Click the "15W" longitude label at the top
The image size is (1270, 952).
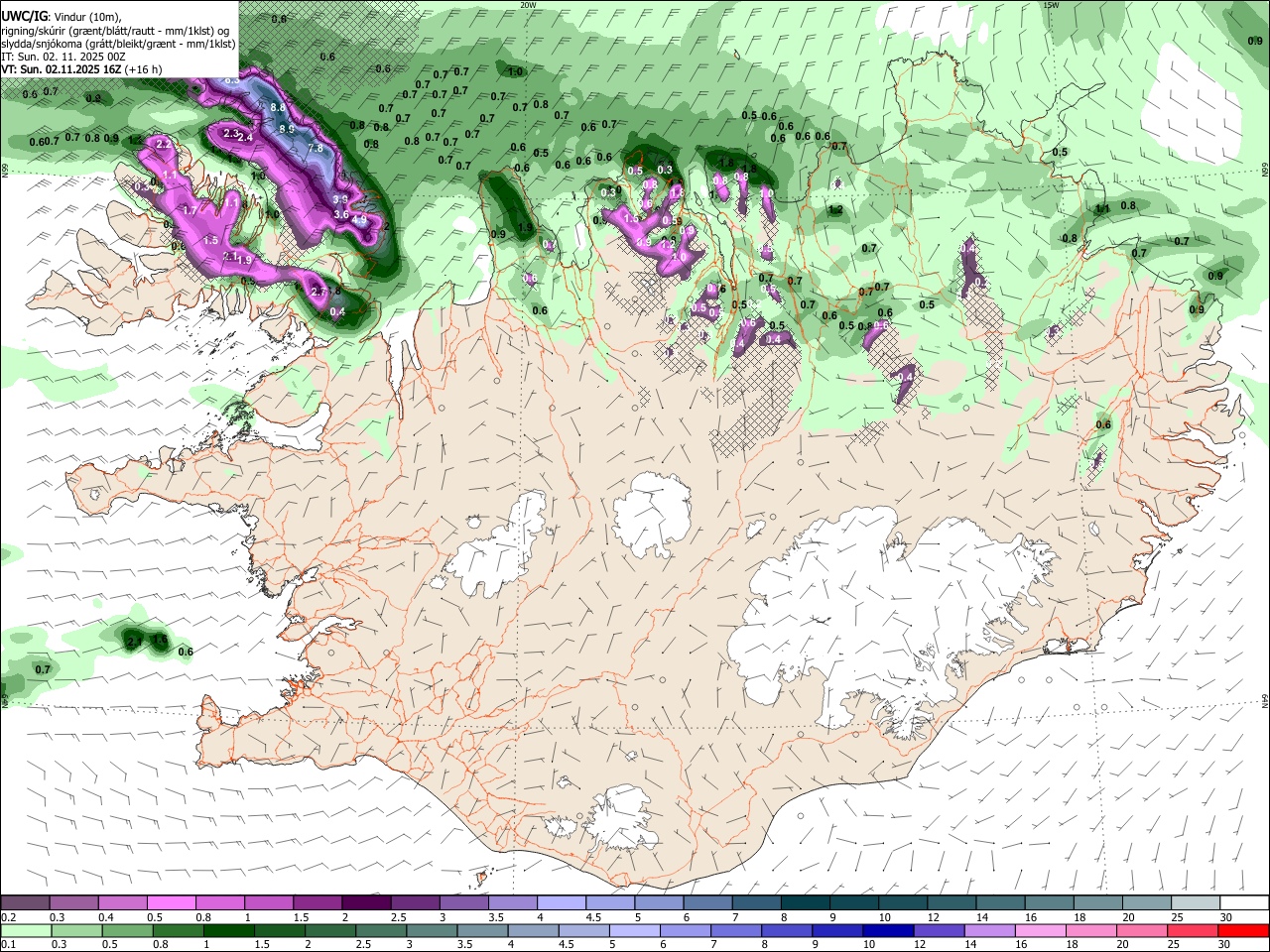(1051, 5)
